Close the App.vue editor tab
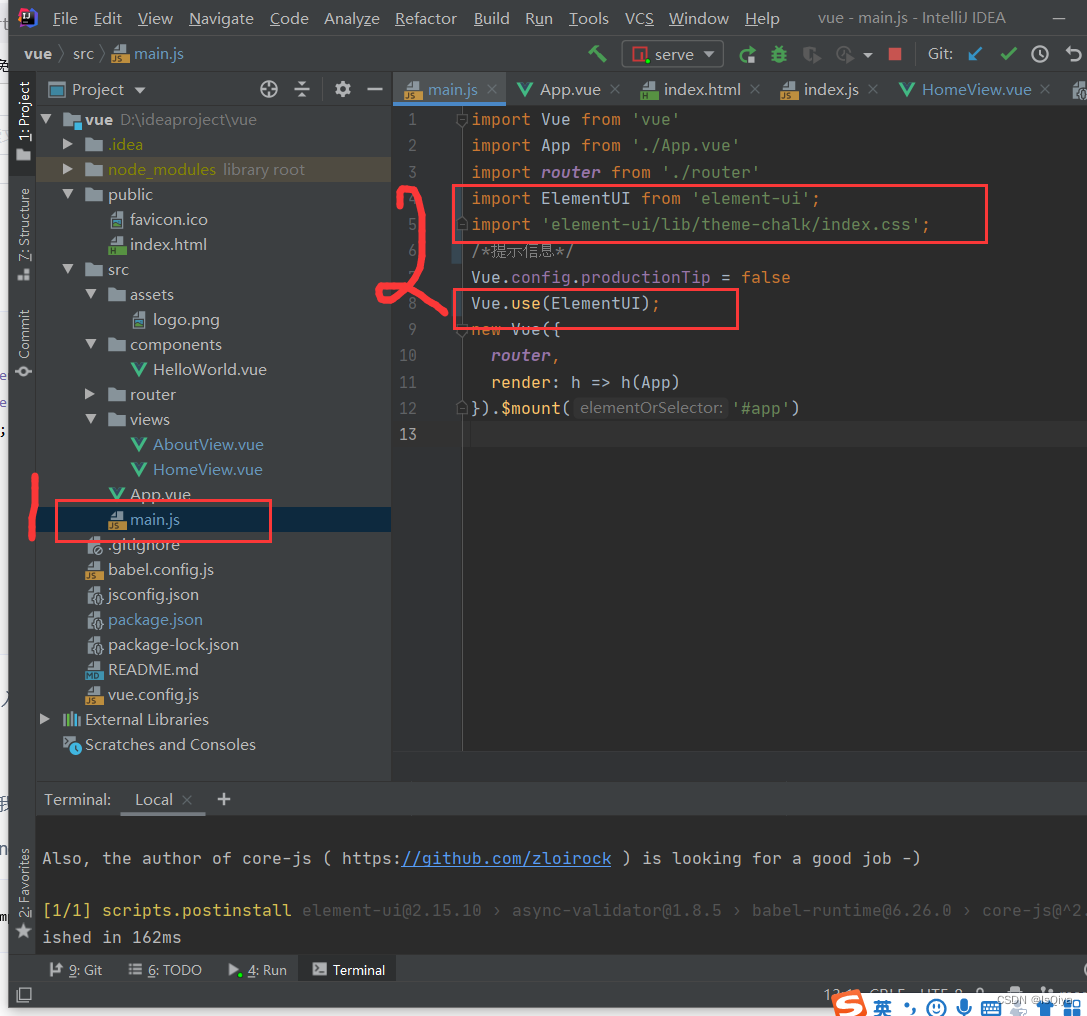Screen dimensions: 1087x1016 [x=615, y=89]
